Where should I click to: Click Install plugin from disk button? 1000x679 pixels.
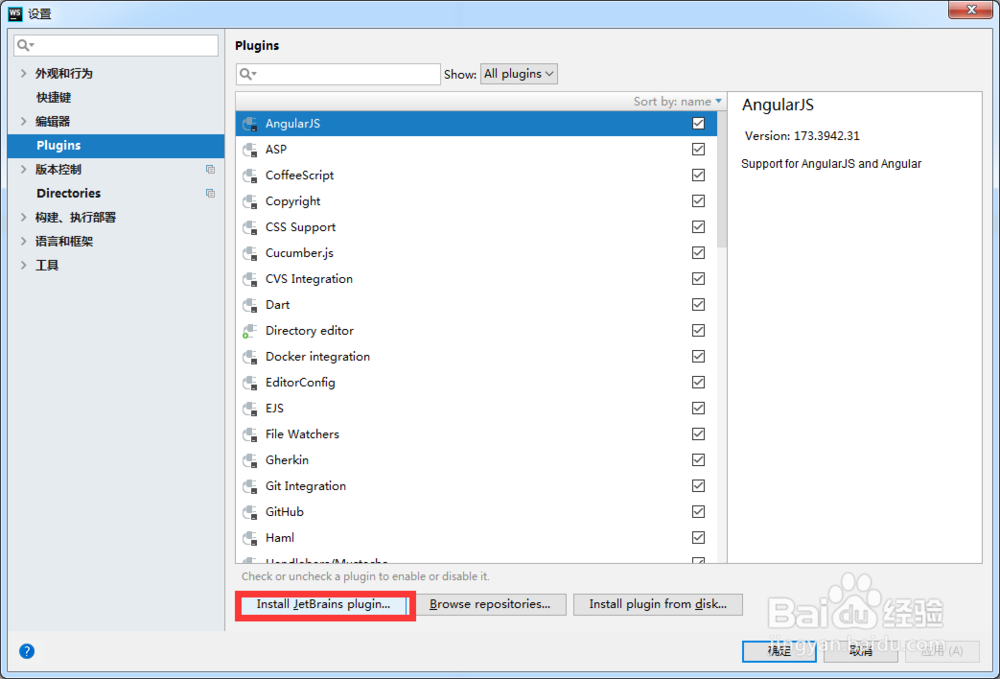pos(658,604)
